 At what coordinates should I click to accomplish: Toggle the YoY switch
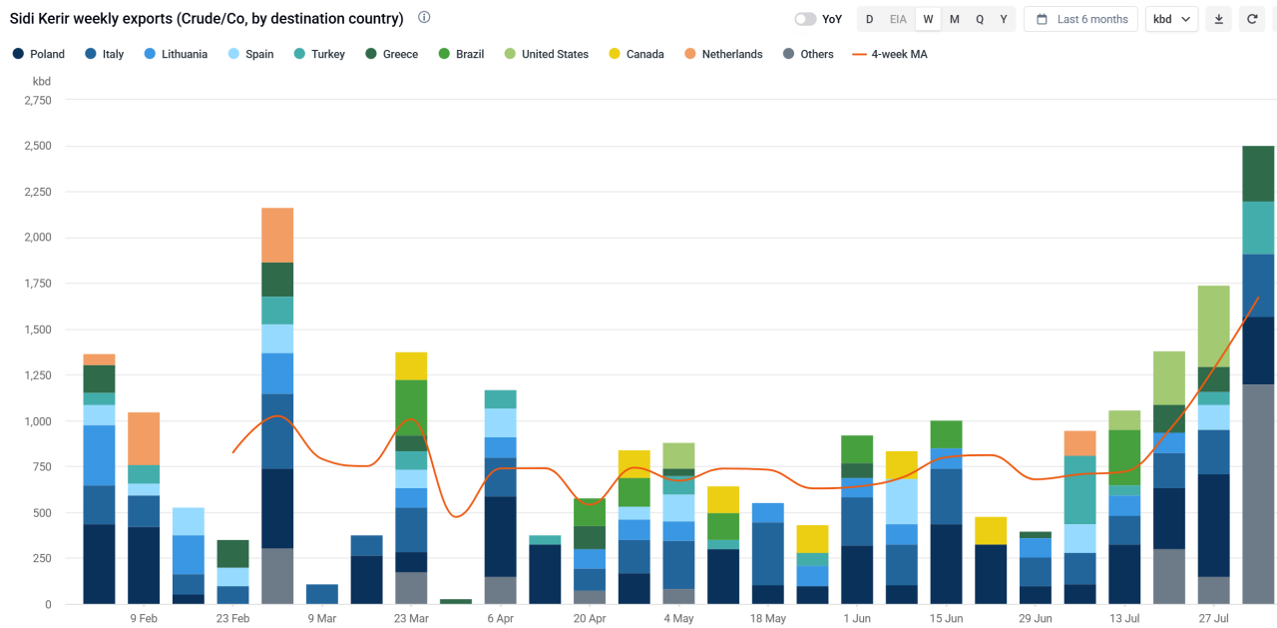[805, 19]
